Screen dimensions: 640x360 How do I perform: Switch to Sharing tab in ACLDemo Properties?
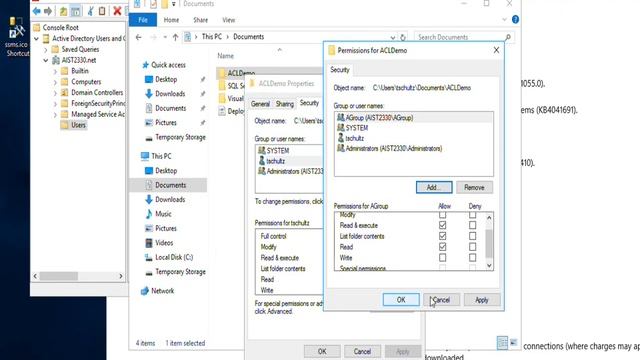(284, 104)
